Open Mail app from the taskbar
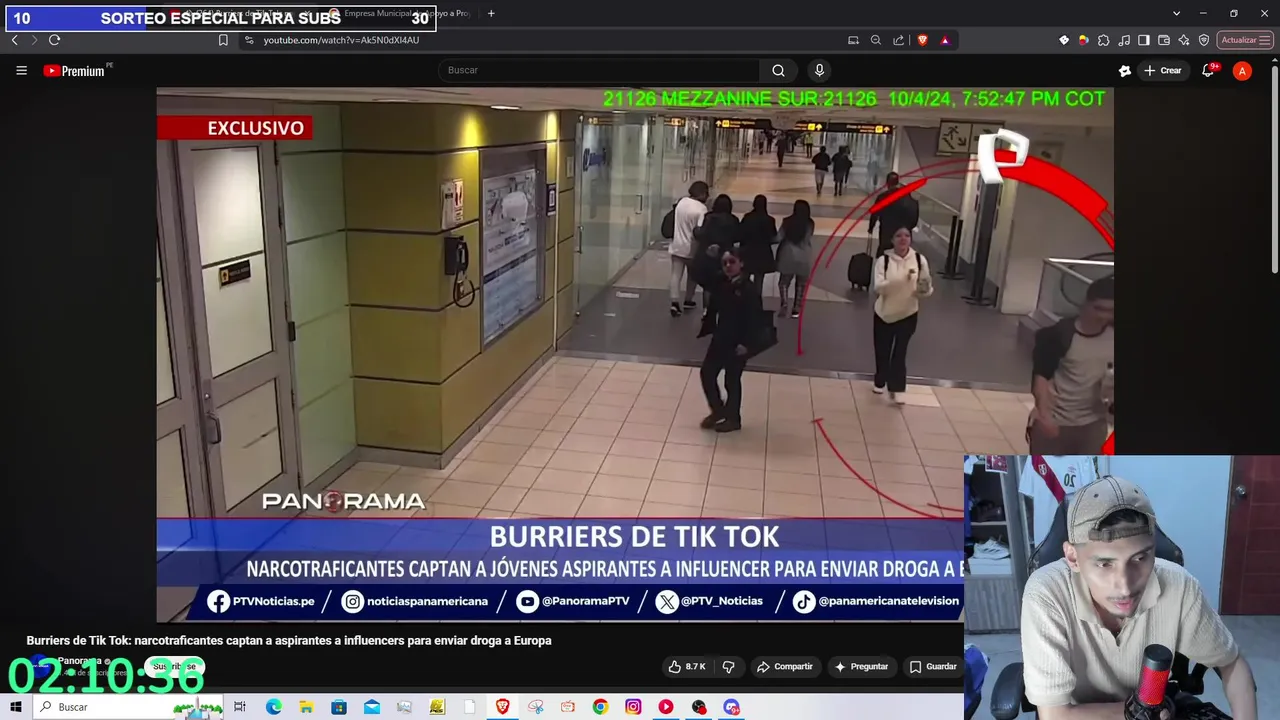1280x720 pixels. tap(372, 707)
